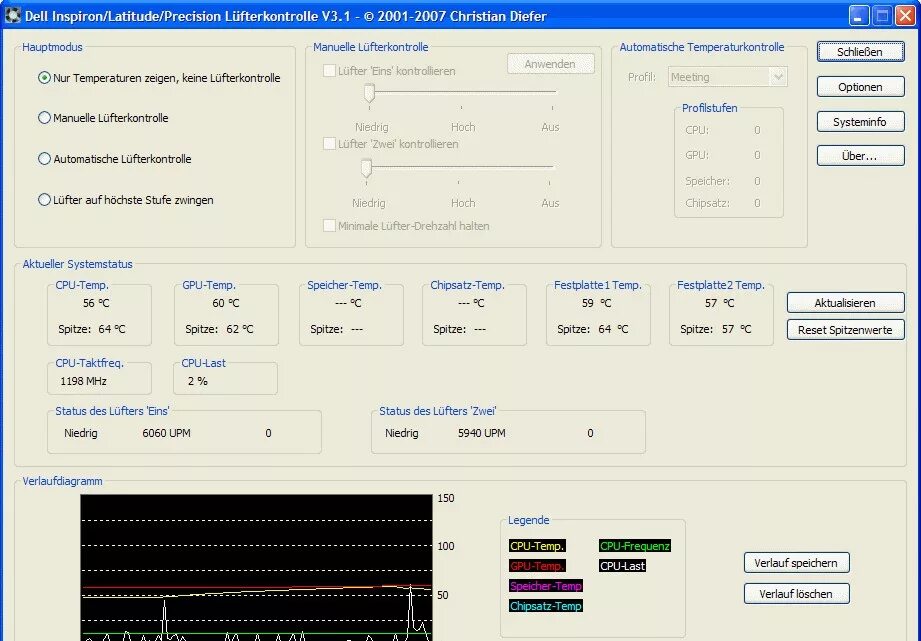The image size is (921, 641).
Task: Click the red GPU-Temp. legend label
Action: 537,566
